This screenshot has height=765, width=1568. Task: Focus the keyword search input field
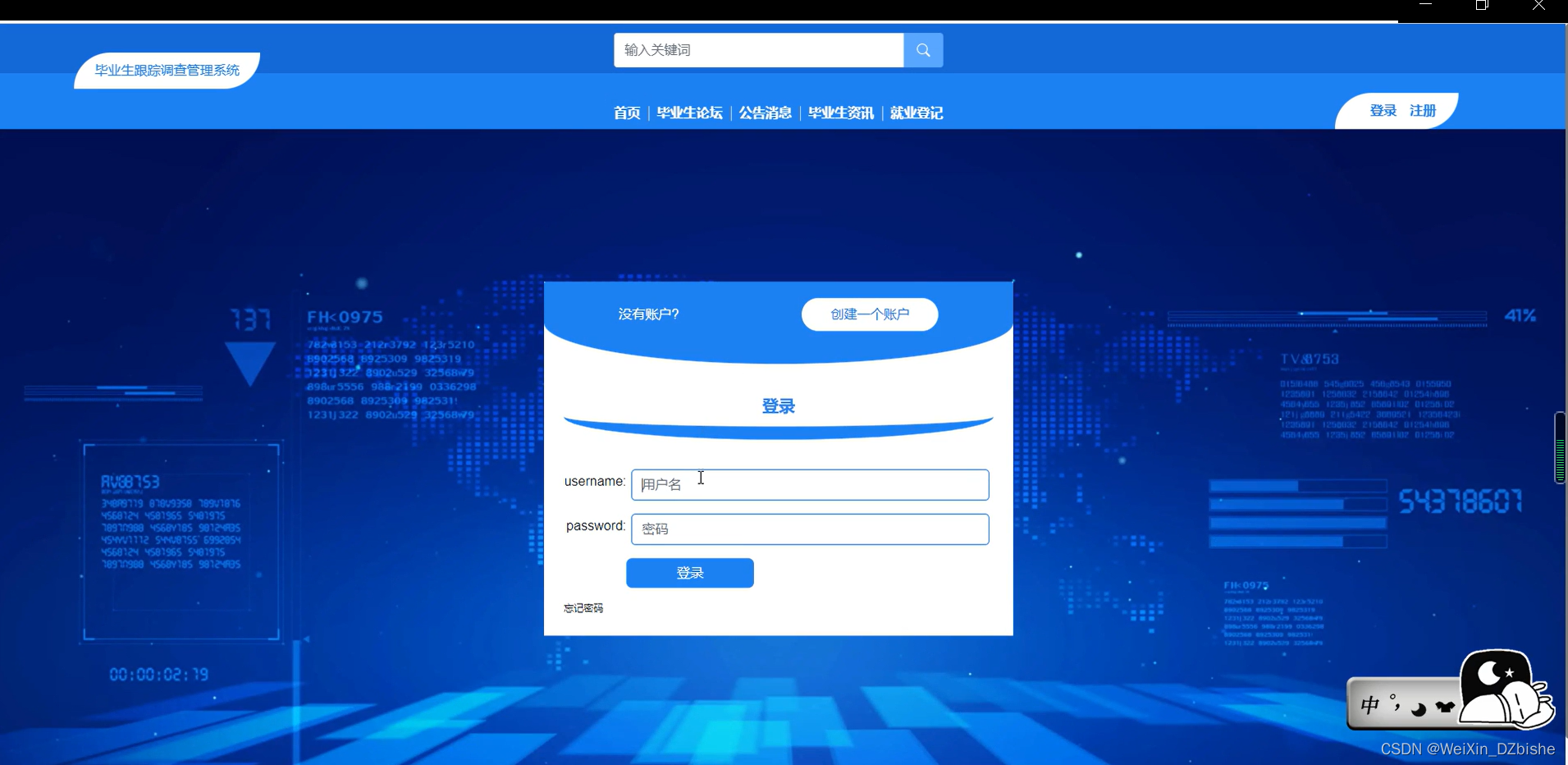click(759, 50)
